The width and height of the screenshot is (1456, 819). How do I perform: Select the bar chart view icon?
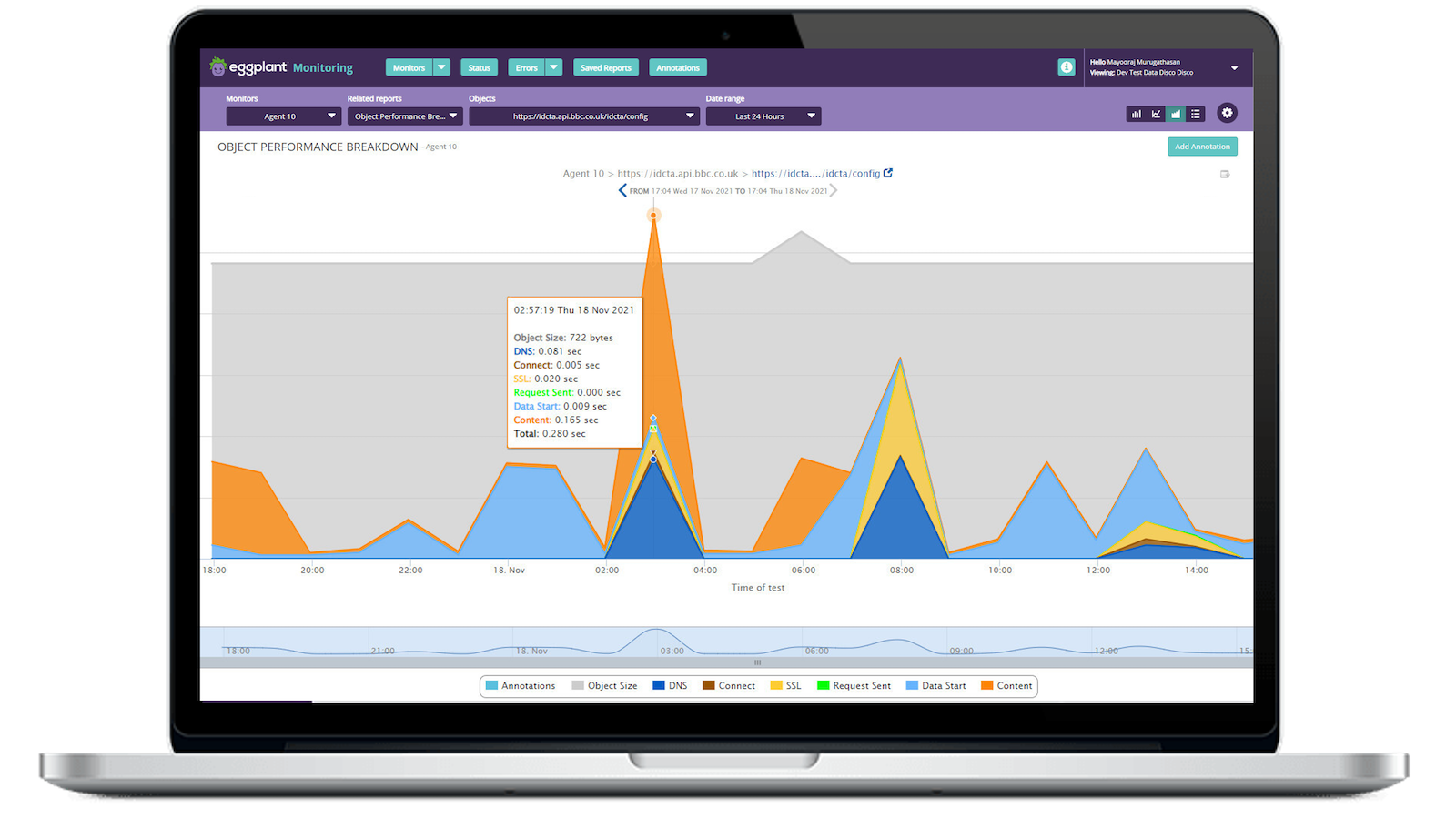point(1137,114)
